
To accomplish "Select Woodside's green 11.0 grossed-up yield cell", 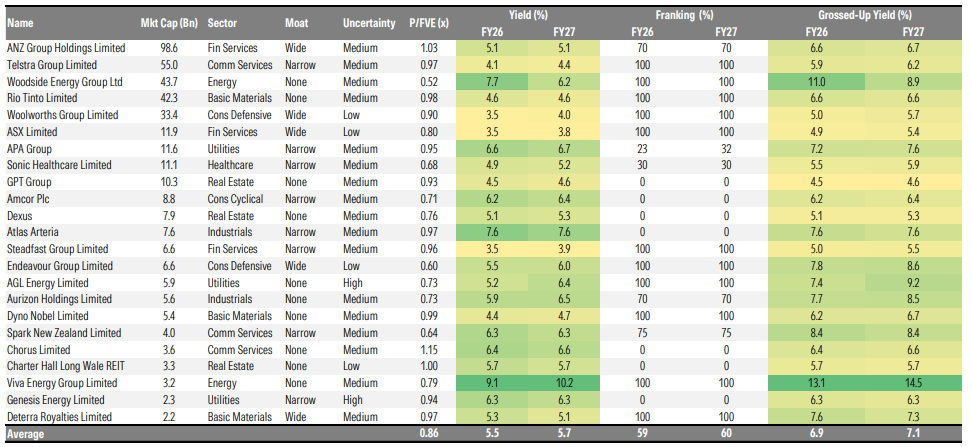I will point(815,81).
